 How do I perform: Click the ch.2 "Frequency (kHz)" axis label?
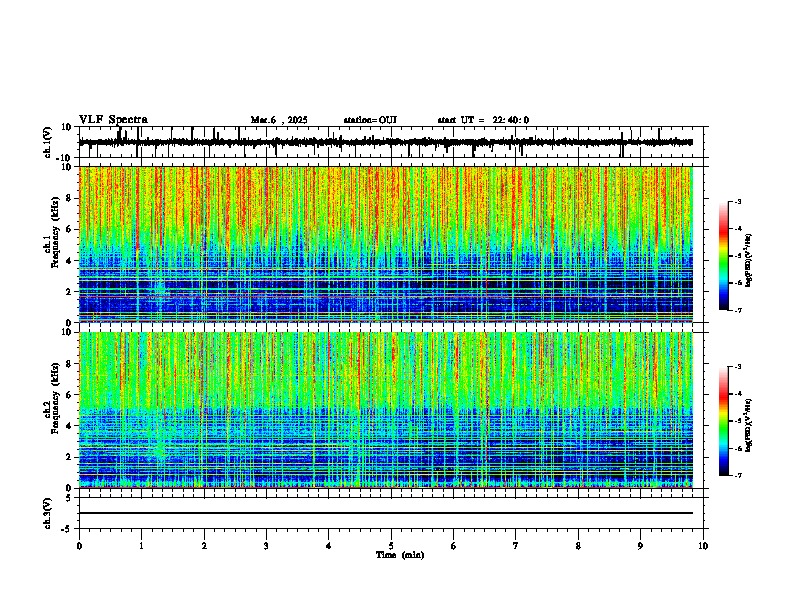55,398
